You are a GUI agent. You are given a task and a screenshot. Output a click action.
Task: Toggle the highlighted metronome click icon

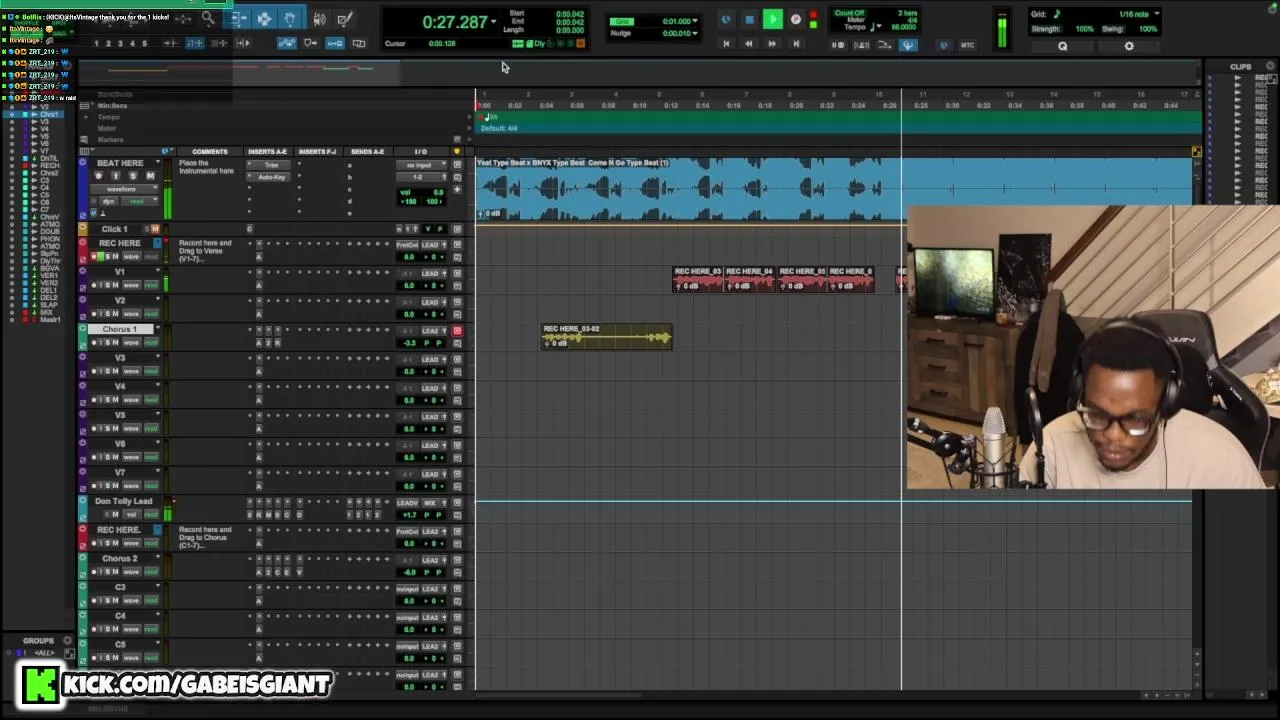[x=908, y=45]
